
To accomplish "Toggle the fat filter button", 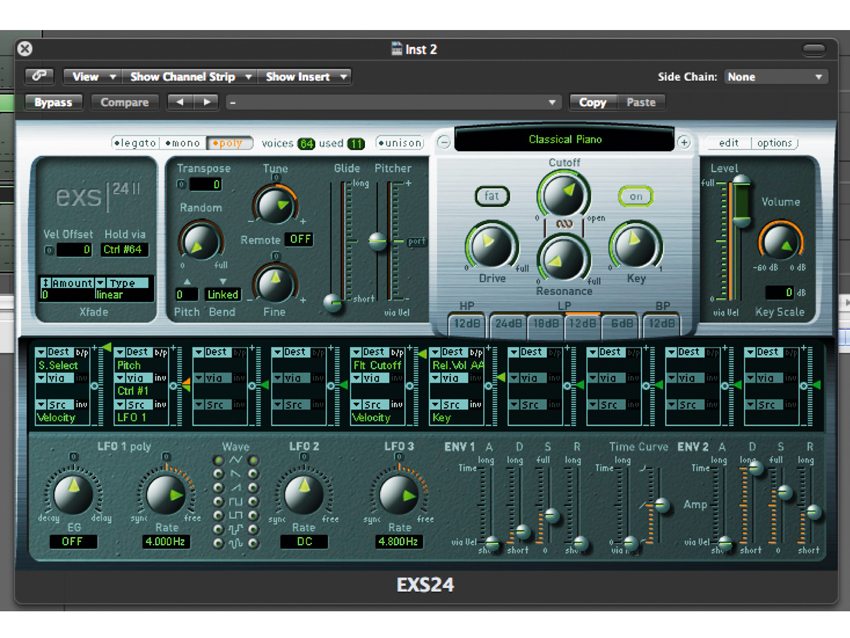I will click(492, 196).
